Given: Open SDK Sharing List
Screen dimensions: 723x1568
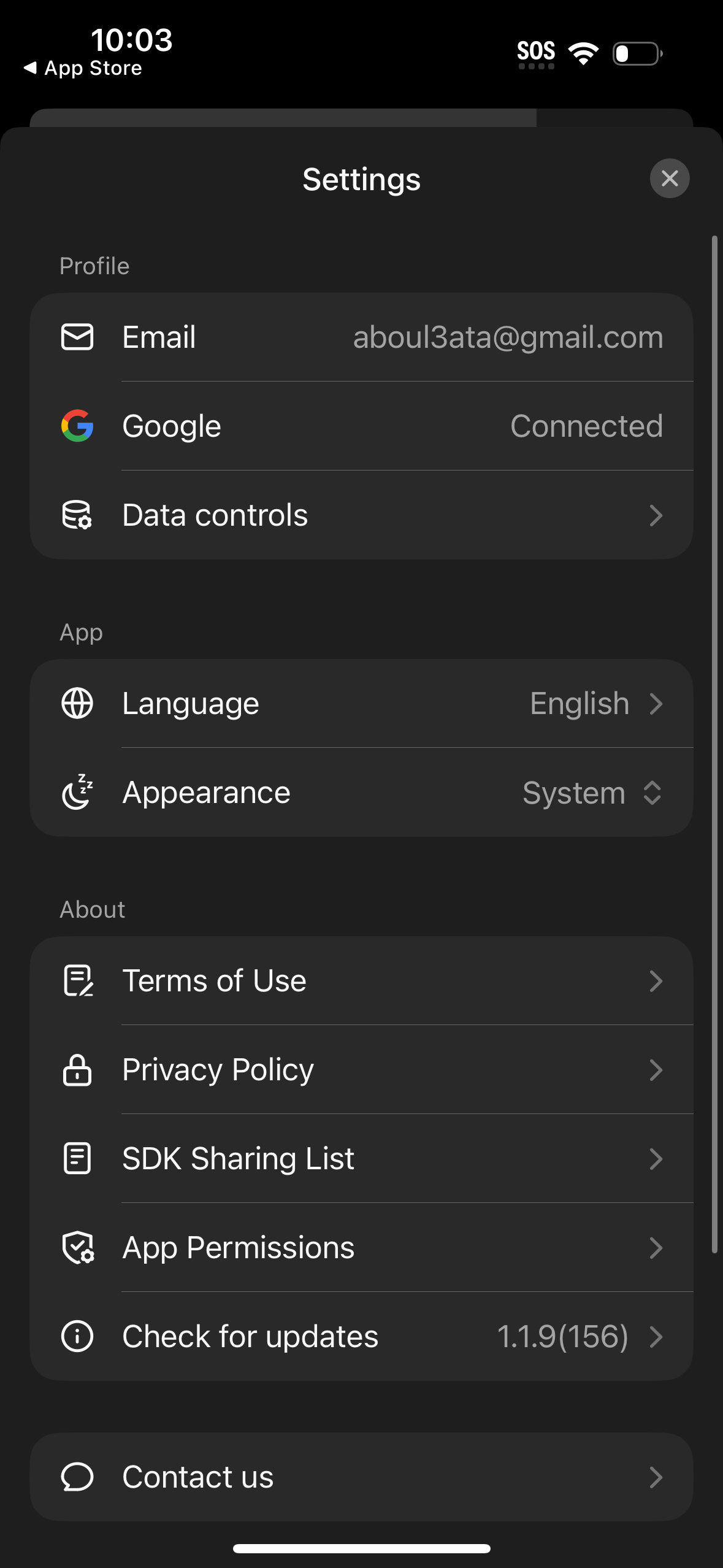Looking at the screenshot, I should pos(362,1158).
